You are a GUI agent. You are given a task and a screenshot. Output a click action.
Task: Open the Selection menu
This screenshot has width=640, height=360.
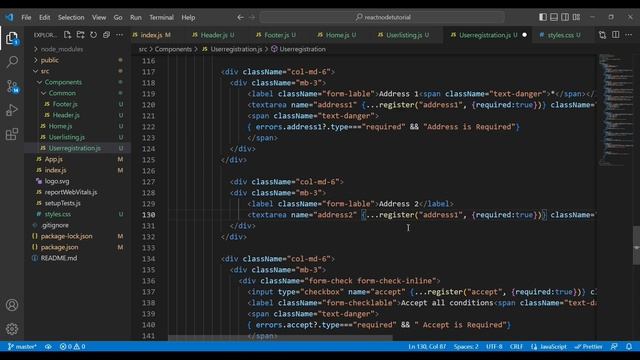point(71,17)
